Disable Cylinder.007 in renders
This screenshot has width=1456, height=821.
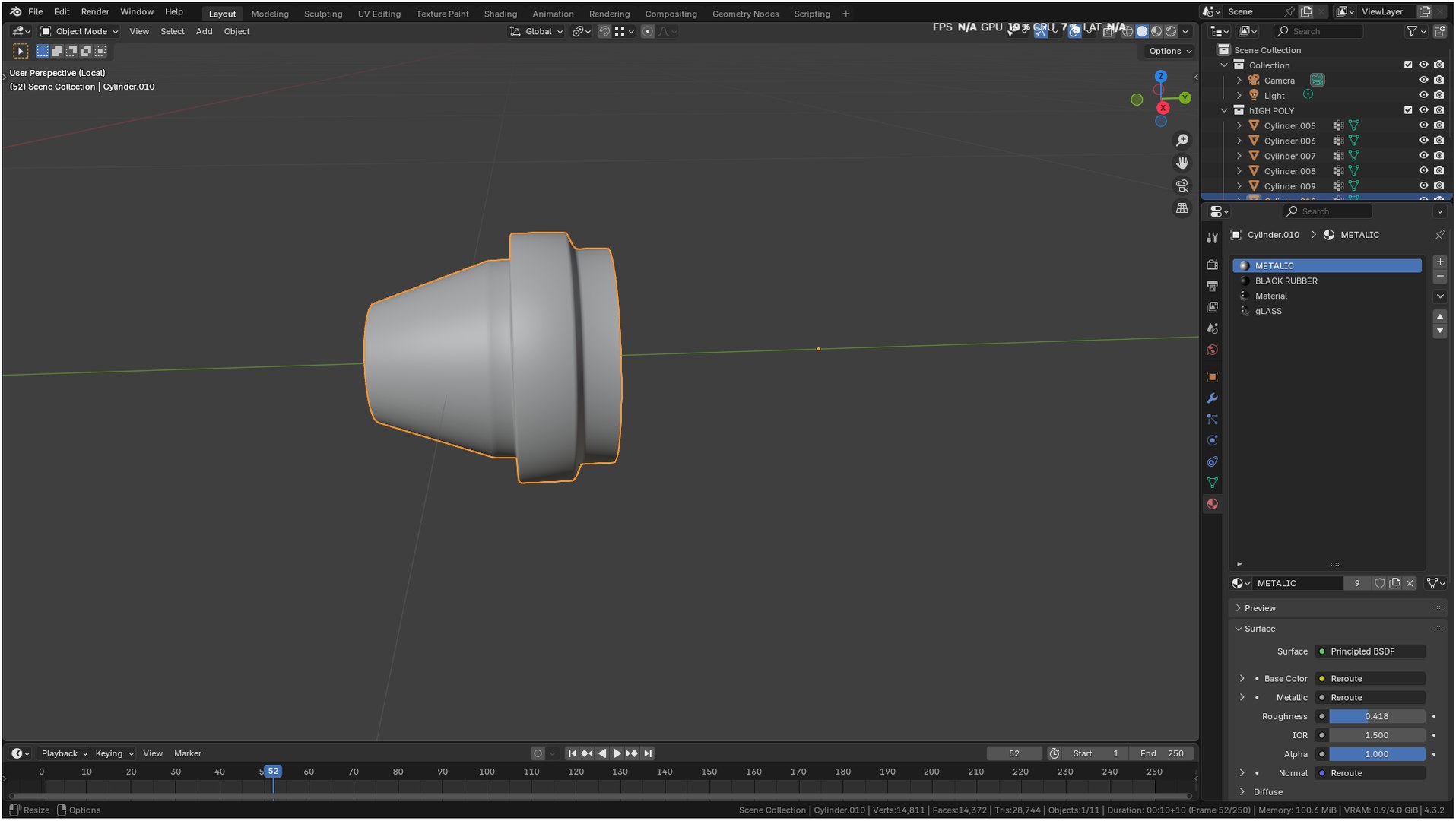click(x=1439, y=155)
